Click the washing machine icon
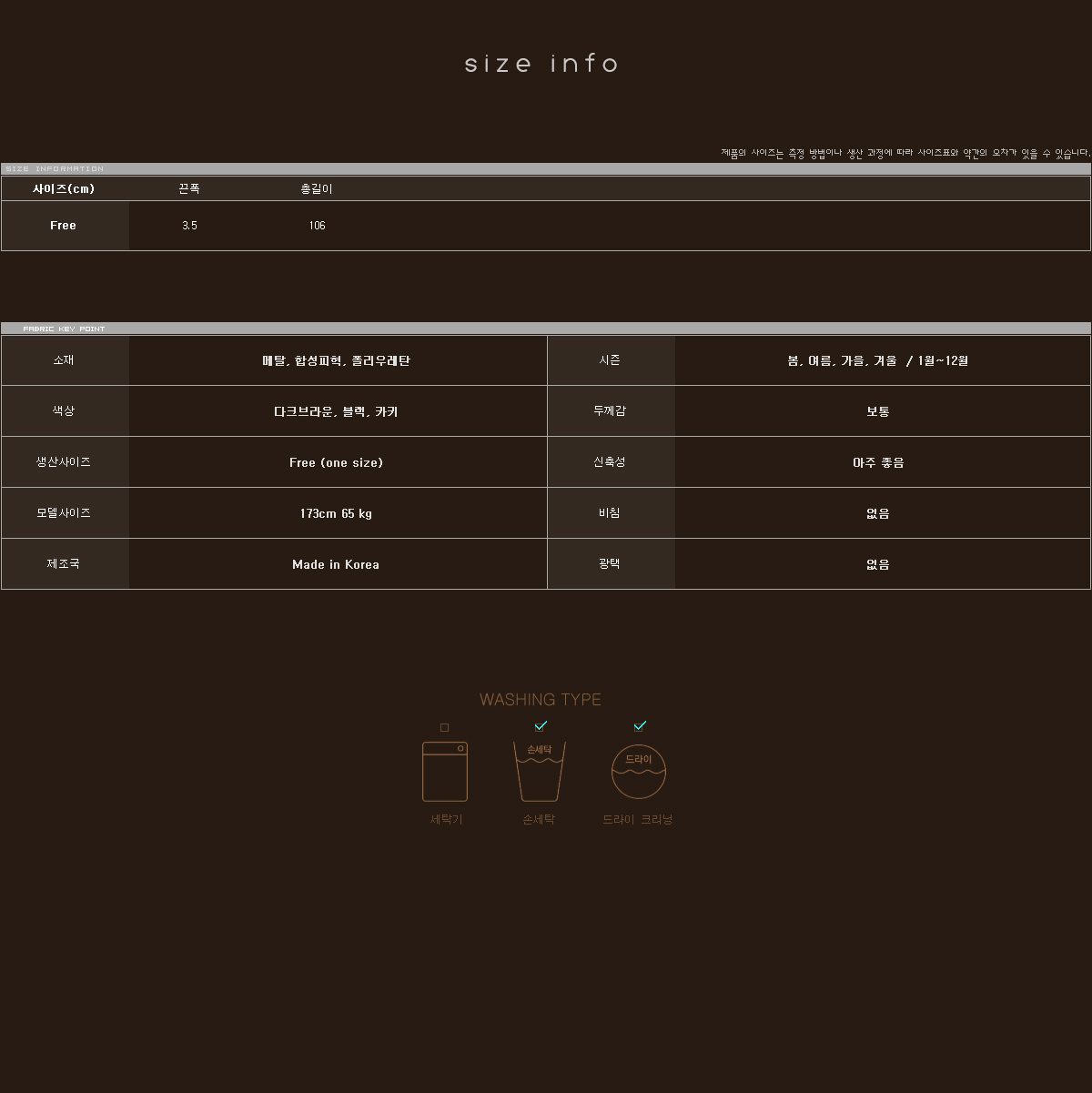This screenshot has height=1093, width=1092. point(445,772)
